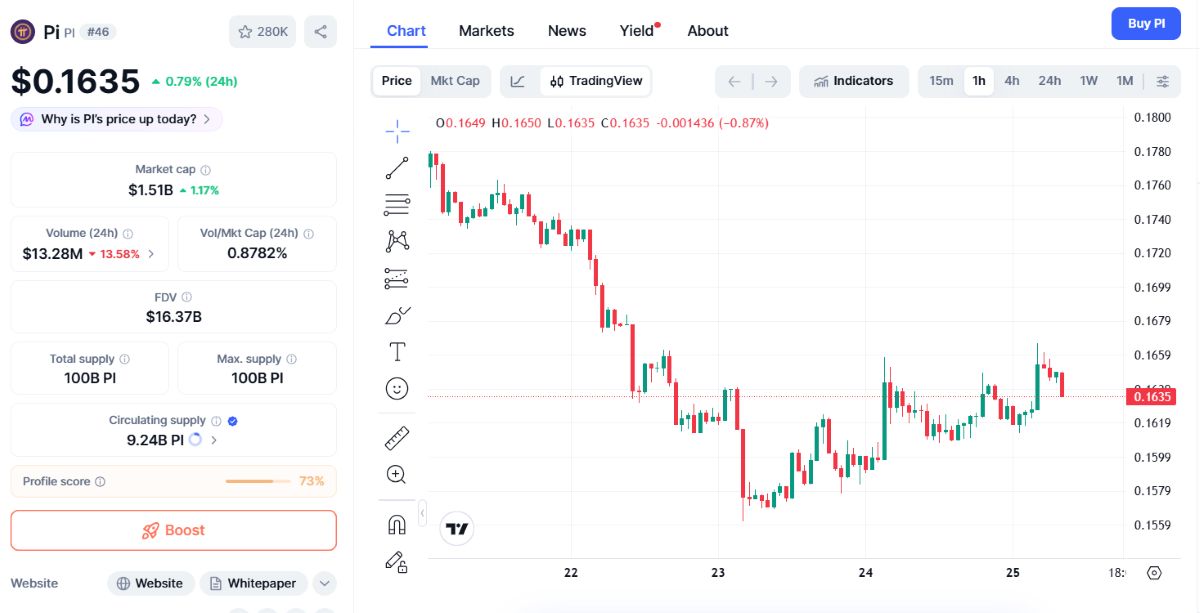Click the Buy PI button
Screen dimensions: 1200x613
click(x=1146, y=24)
